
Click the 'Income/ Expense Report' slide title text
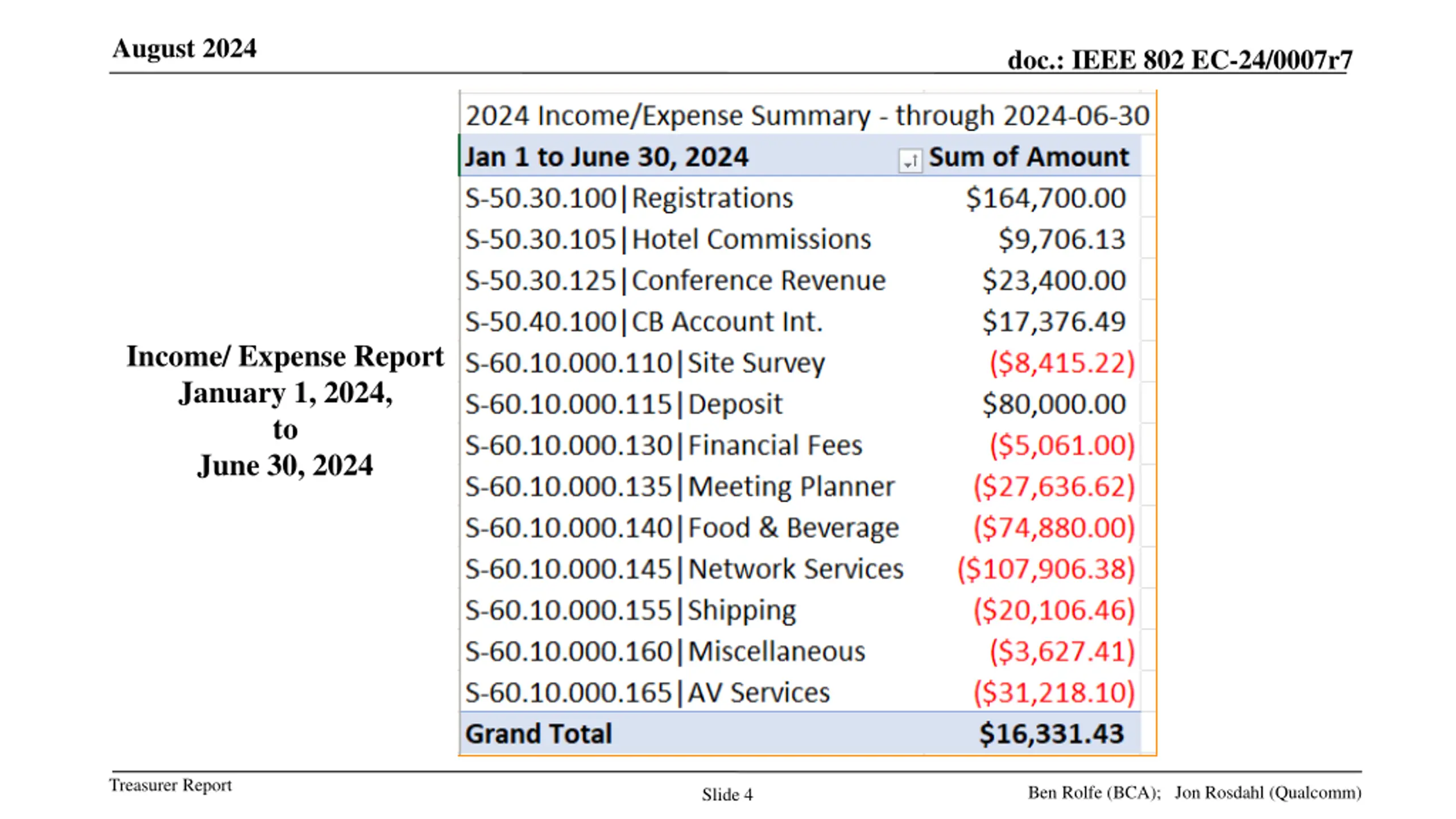[x=285, y=357]
